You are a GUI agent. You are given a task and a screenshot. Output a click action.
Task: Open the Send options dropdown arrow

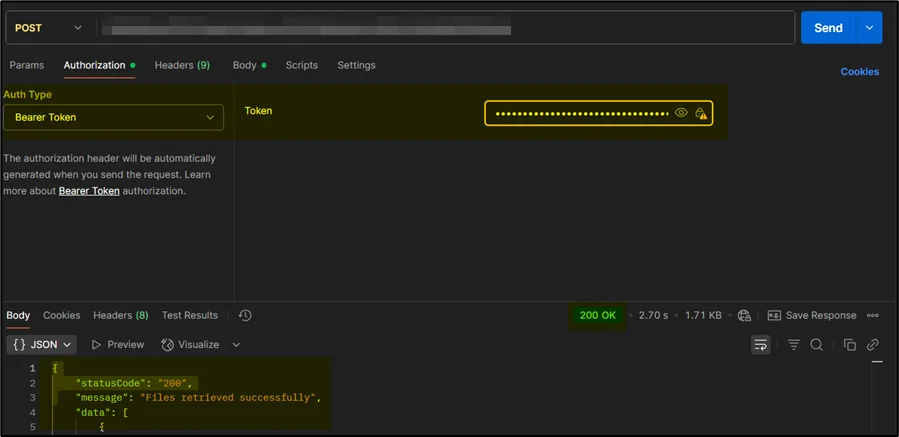[x=869, y=28]
